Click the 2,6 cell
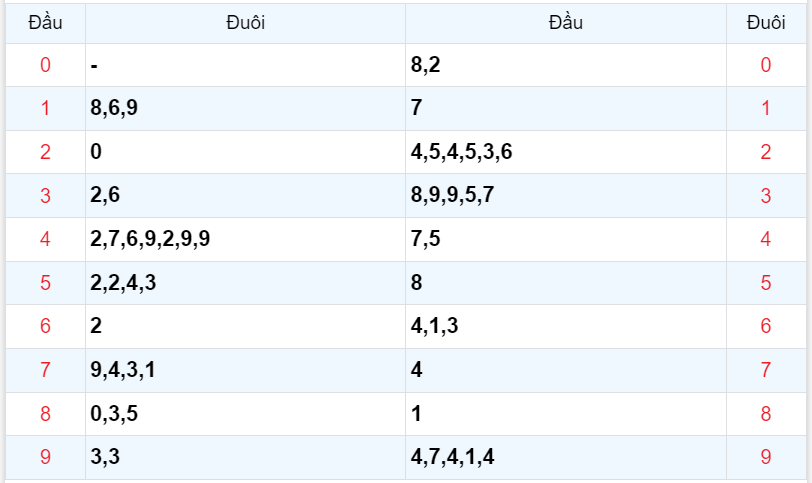The image size is (812, 483). point(245,196)
